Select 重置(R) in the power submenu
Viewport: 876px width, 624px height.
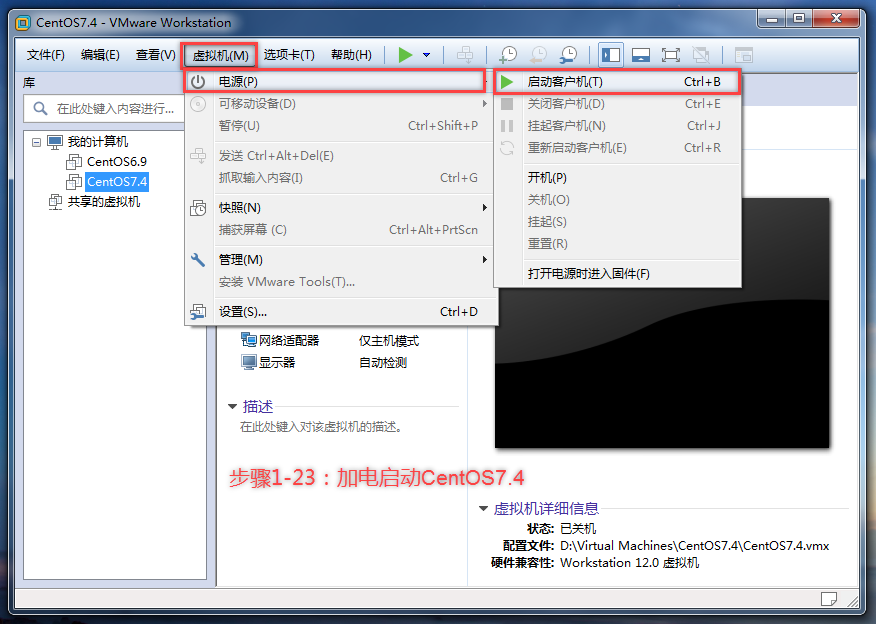[x=618, y=244]
